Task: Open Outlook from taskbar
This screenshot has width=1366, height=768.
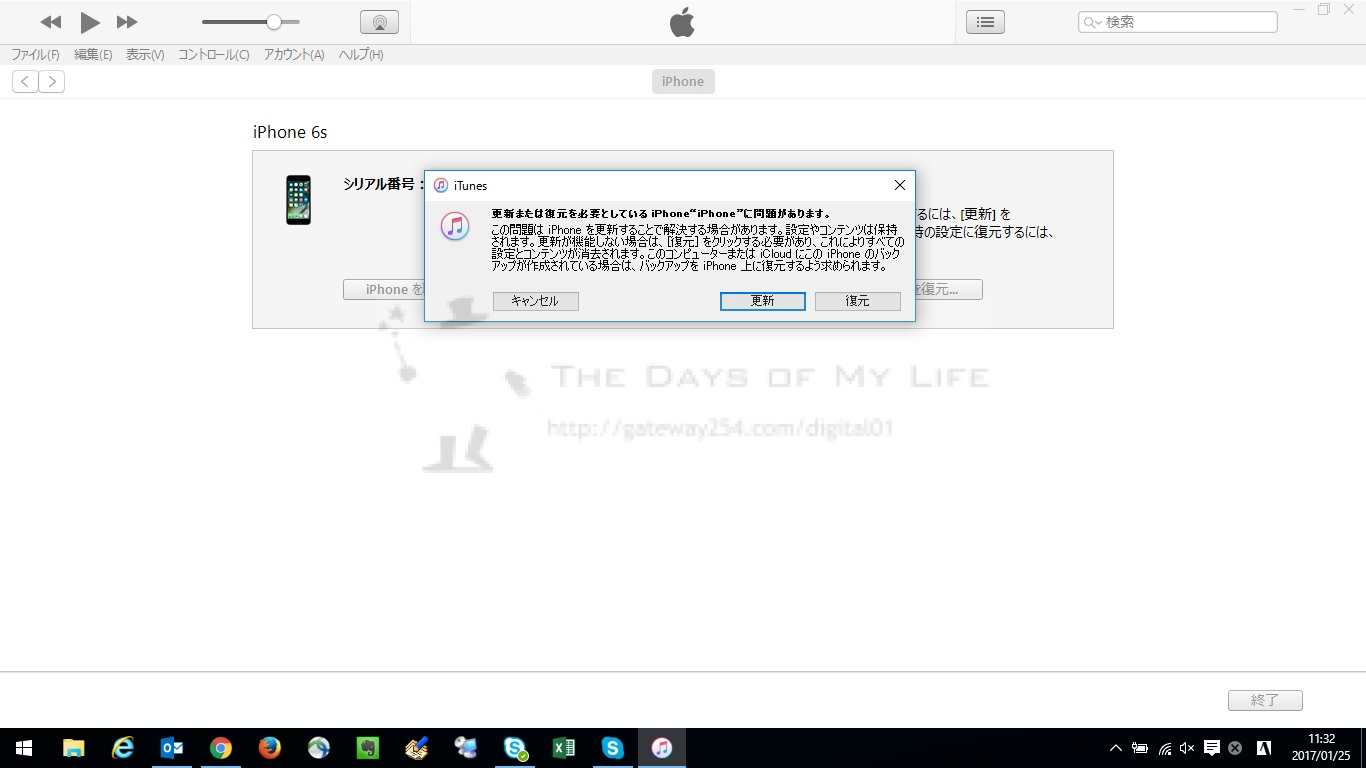Action: coord(171,748)
